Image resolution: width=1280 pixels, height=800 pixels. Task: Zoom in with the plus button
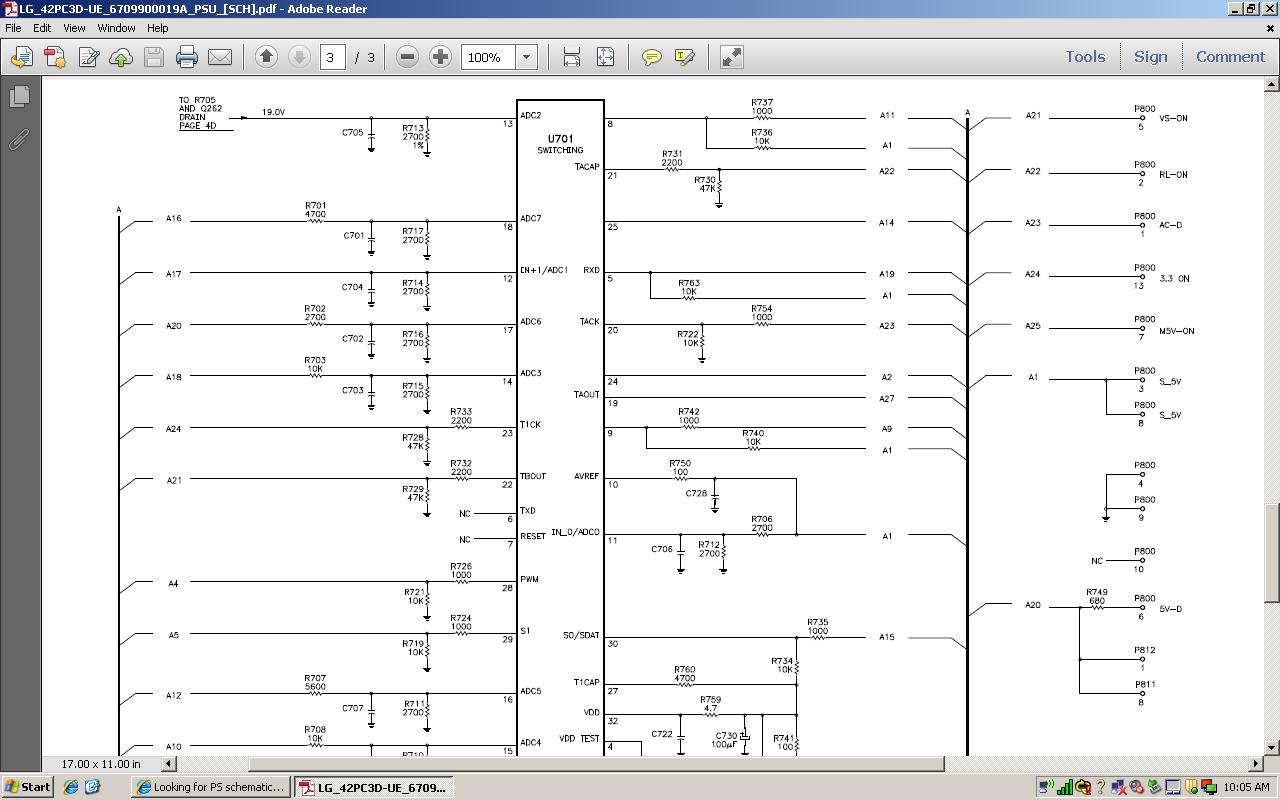point(440,57)
